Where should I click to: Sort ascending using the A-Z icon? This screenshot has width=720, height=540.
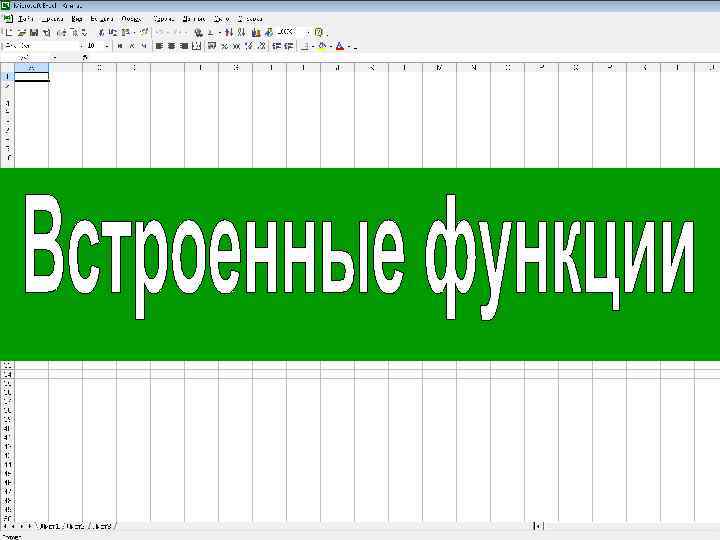point(229,32)
